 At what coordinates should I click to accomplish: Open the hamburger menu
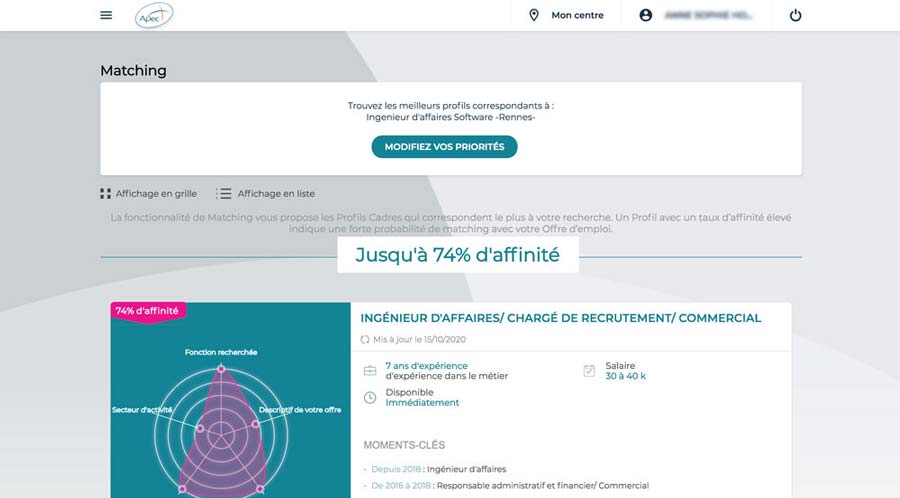click(x=106, y=15)
